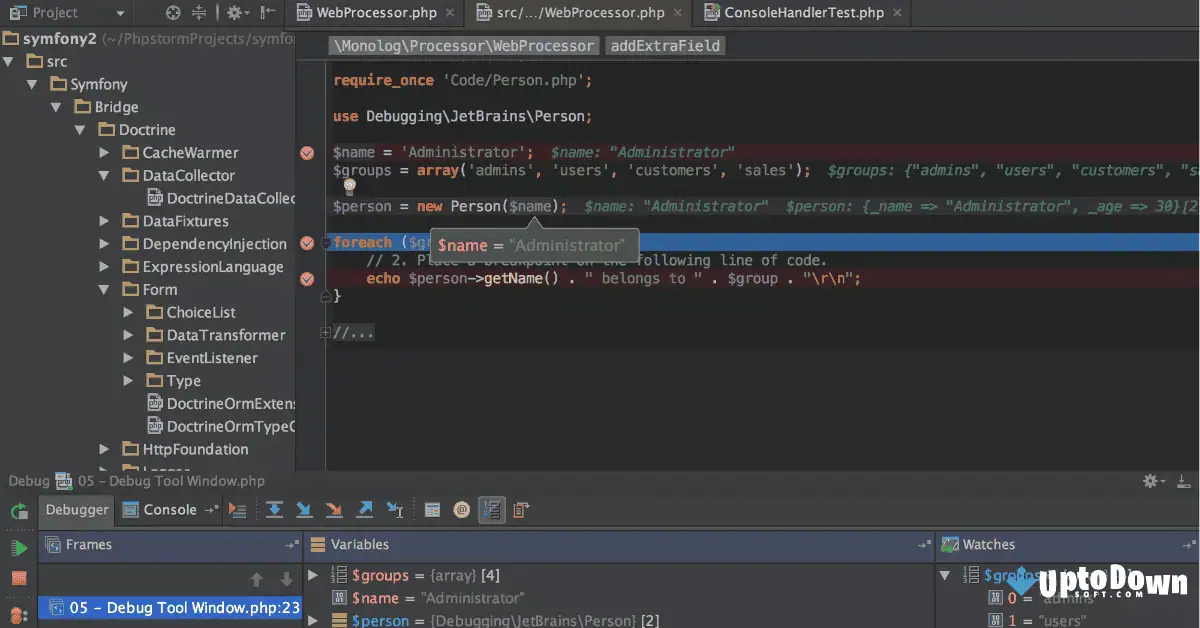The width and height of the screenshot is (1200, 628).
Task: Stop the debugger with red square icon
Action: click(x=18, y=578)
